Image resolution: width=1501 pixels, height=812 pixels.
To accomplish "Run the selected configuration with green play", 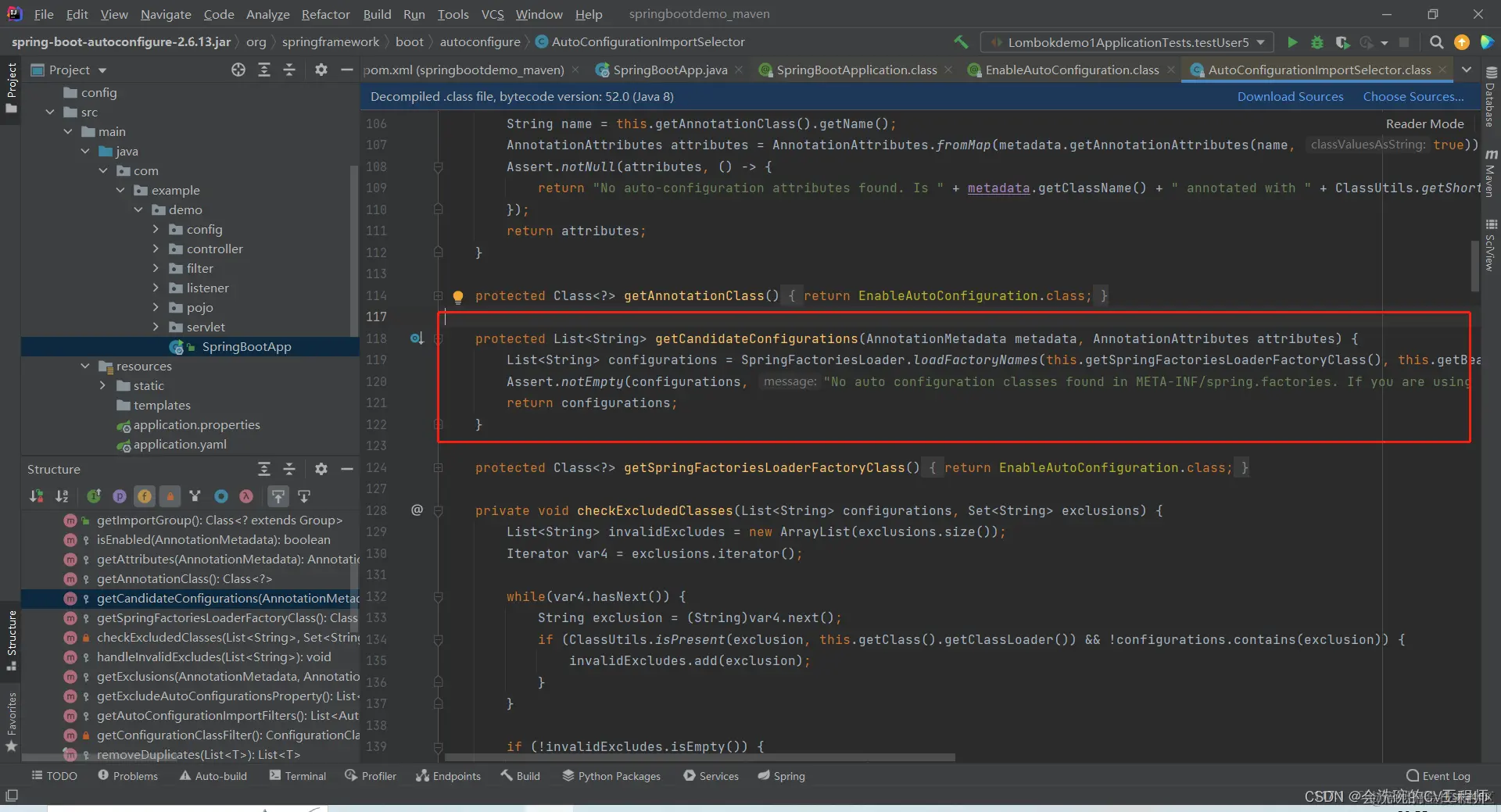I will click(1292, 42).
